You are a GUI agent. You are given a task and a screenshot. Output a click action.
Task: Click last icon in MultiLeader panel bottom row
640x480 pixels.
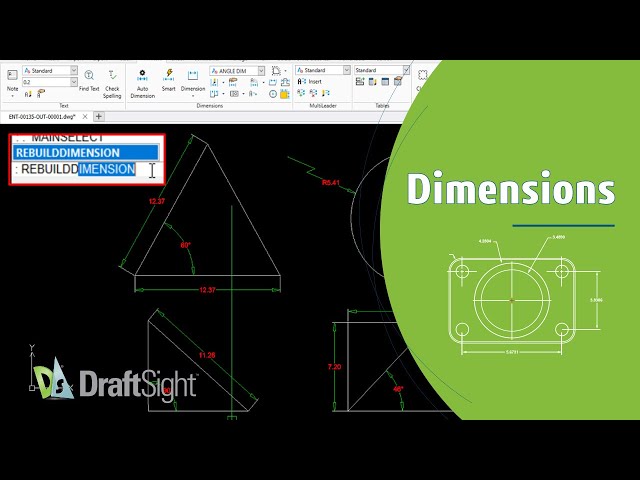(326, 93)
